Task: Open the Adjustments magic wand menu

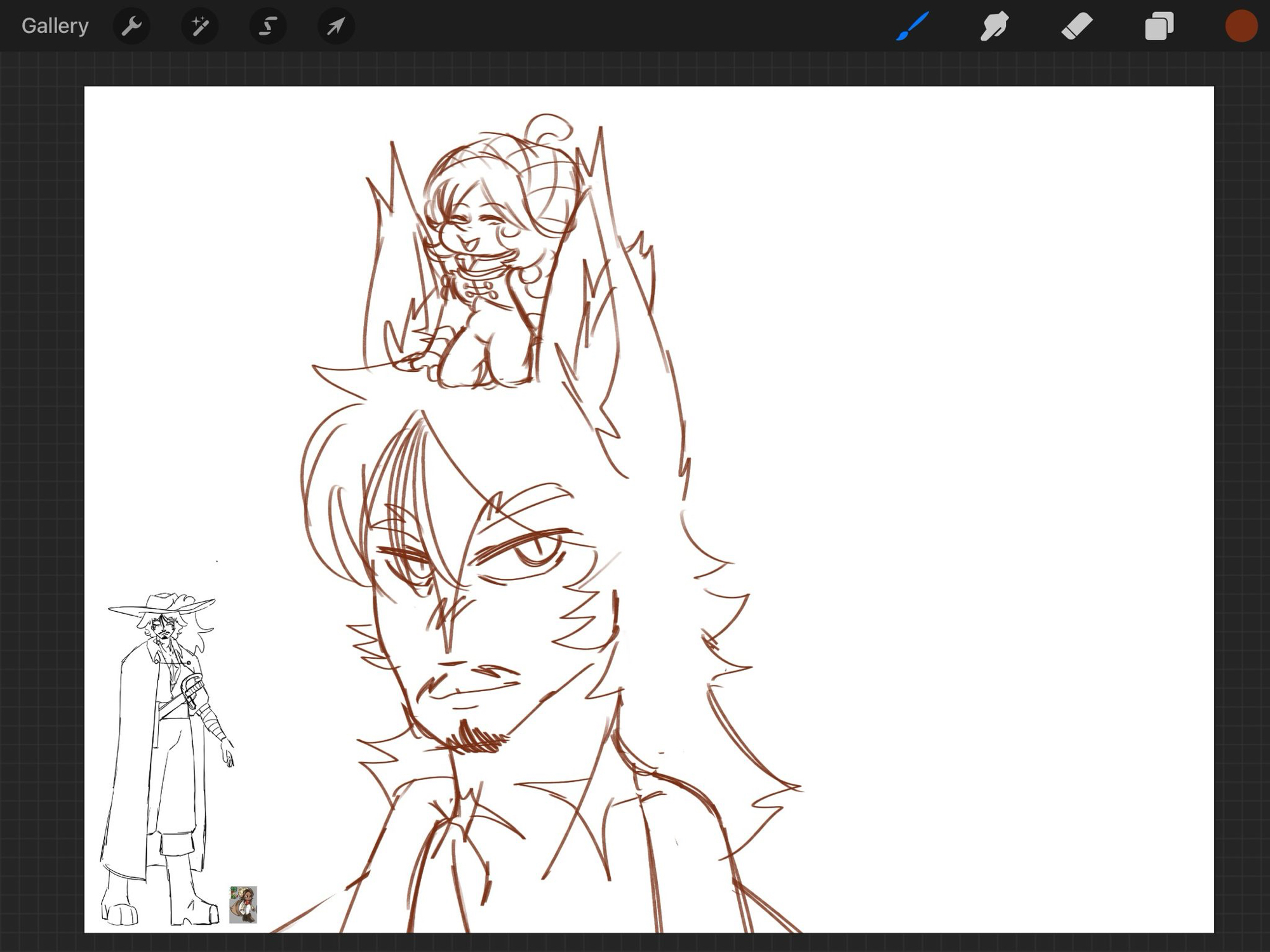Action: (x=200, y=26)
